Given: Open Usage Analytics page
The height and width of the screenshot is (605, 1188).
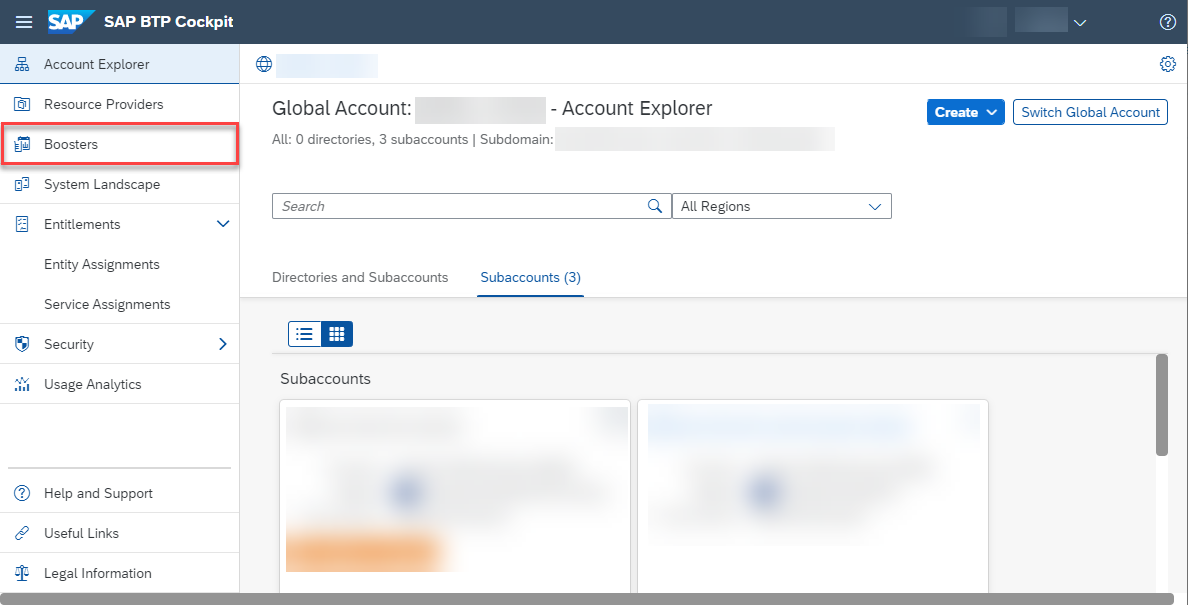Looking at the screenshot, I should click(x=120, y=384).
